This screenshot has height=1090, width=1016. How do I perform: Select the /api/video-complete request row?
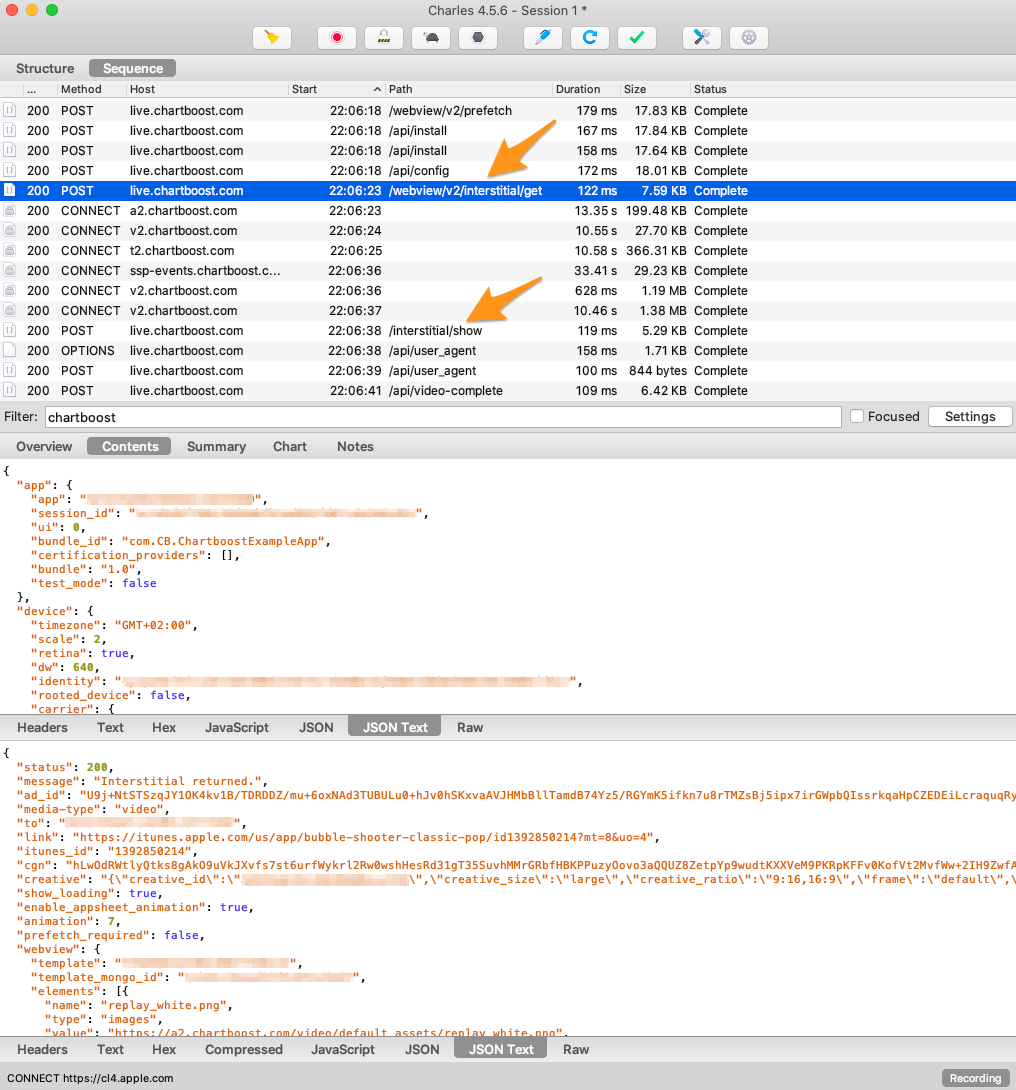click(x=508, y=391)
